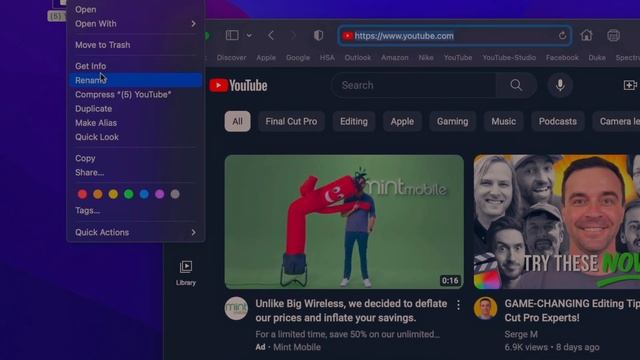Screen dimensions: 640x360
Task: Choose Open in the context menu
Action: point(136,9)
